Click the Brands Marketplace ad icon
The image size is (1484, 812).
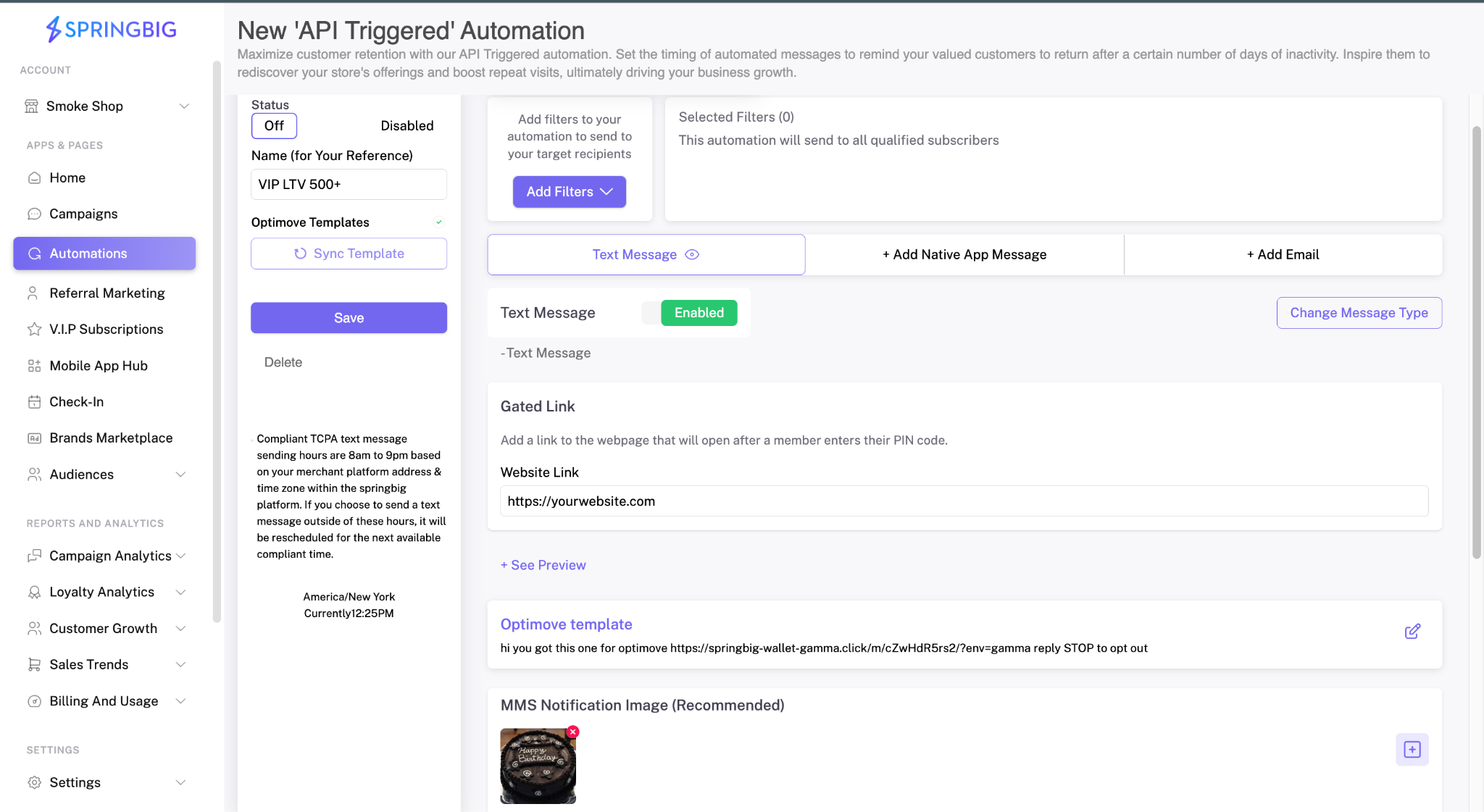(x=34, y=438)
